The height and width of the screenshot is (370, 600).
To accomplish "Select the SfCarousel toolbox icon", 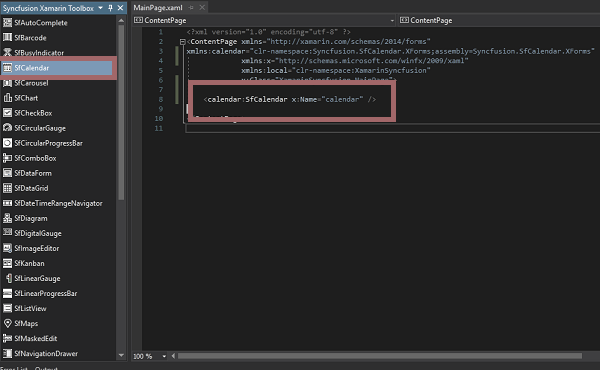I will [x=7, y=83].
